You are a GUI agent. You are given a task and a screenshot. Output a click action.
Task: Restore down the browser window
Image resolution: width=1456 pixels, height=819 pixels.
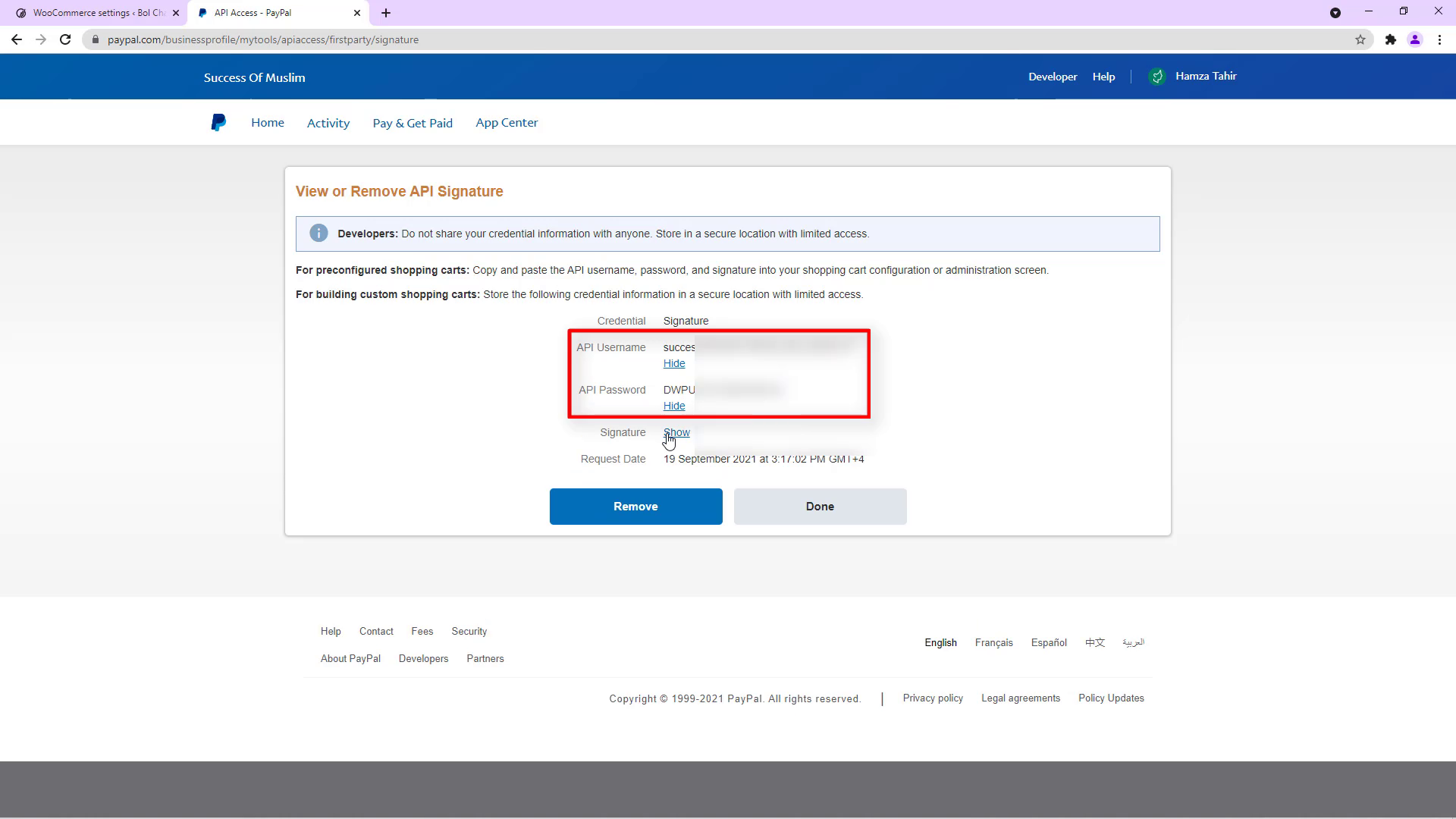point(1404,11)
